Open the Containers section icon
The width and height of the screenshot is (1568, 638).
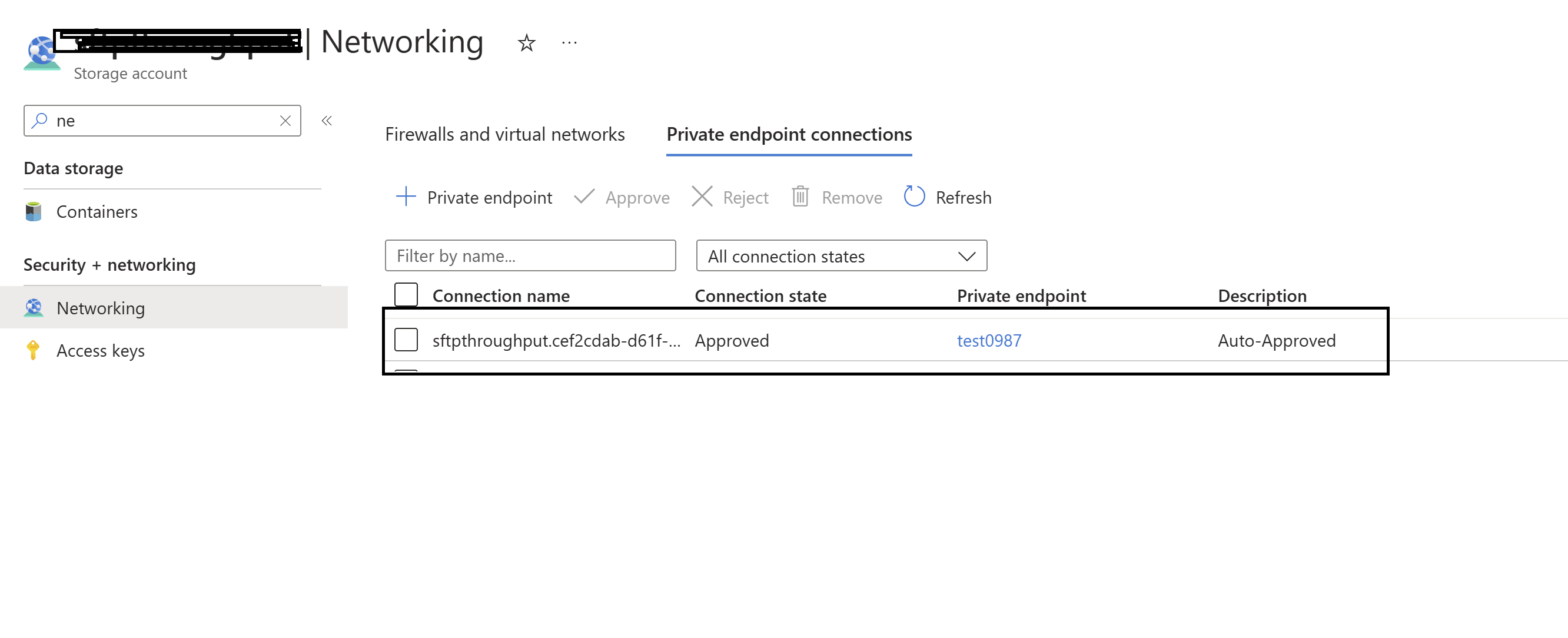[x=34, y=211]
